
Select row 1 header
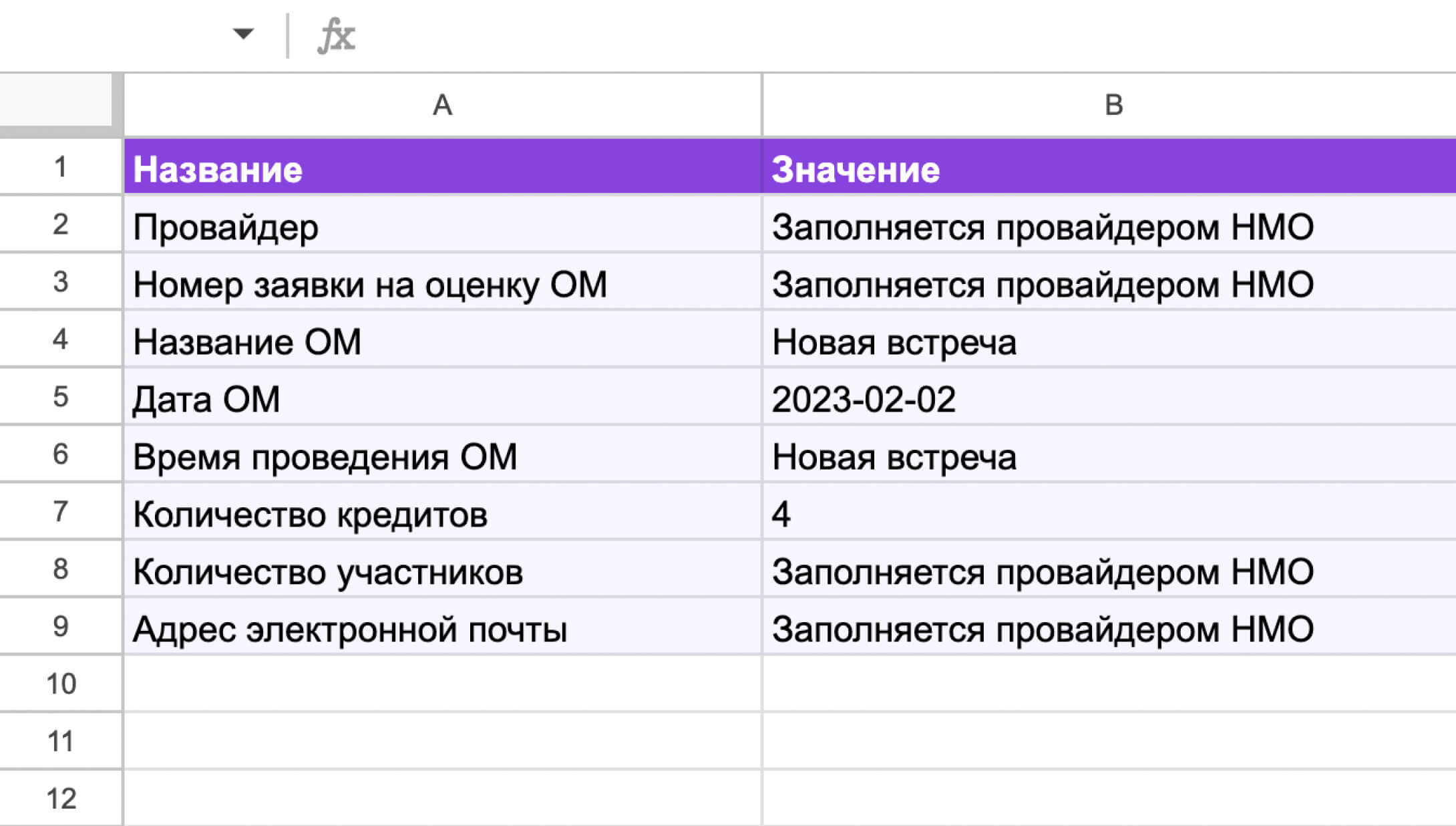coord(61,166)
